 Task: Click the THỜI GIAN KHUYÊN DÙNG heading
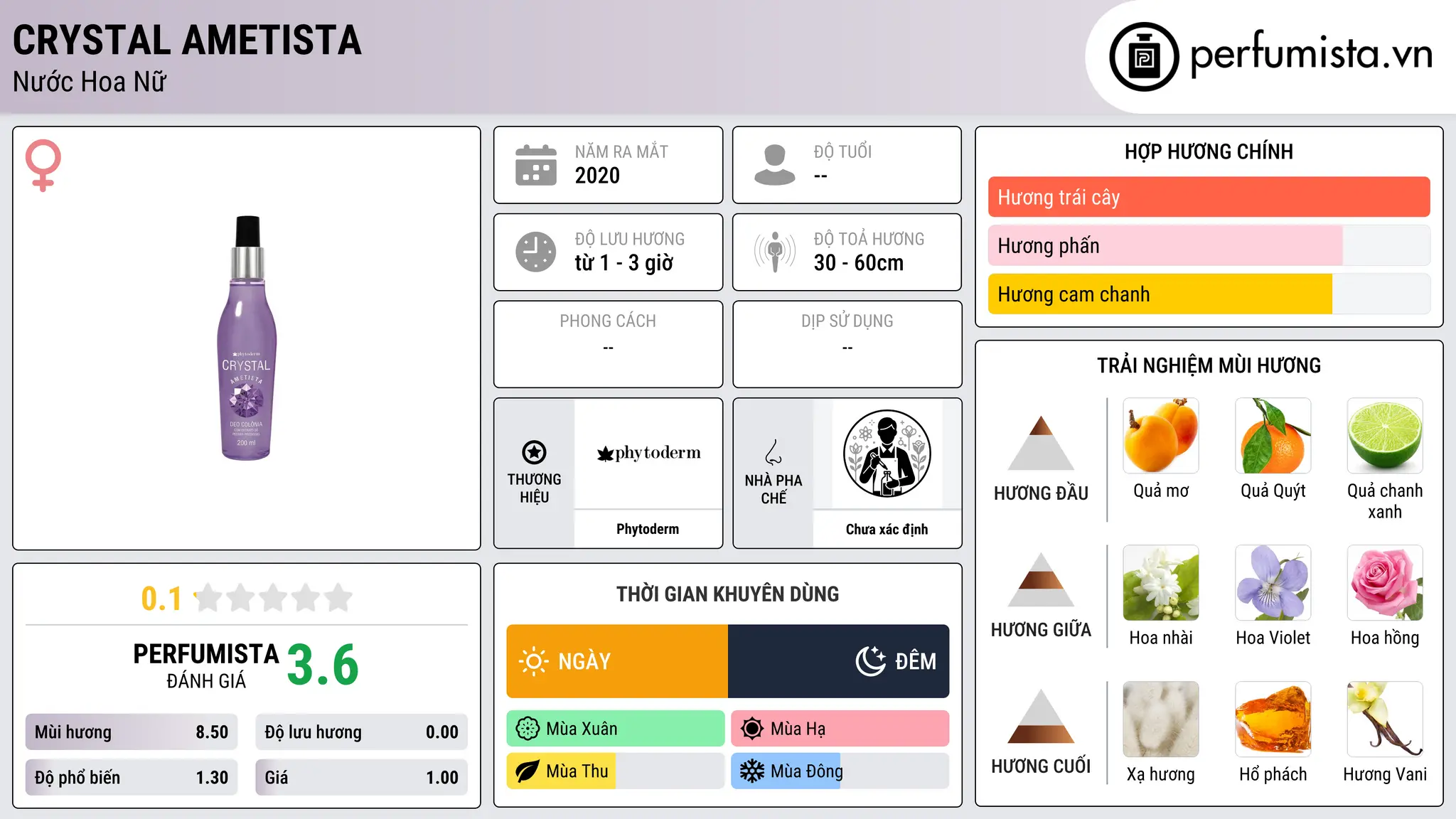728,594
